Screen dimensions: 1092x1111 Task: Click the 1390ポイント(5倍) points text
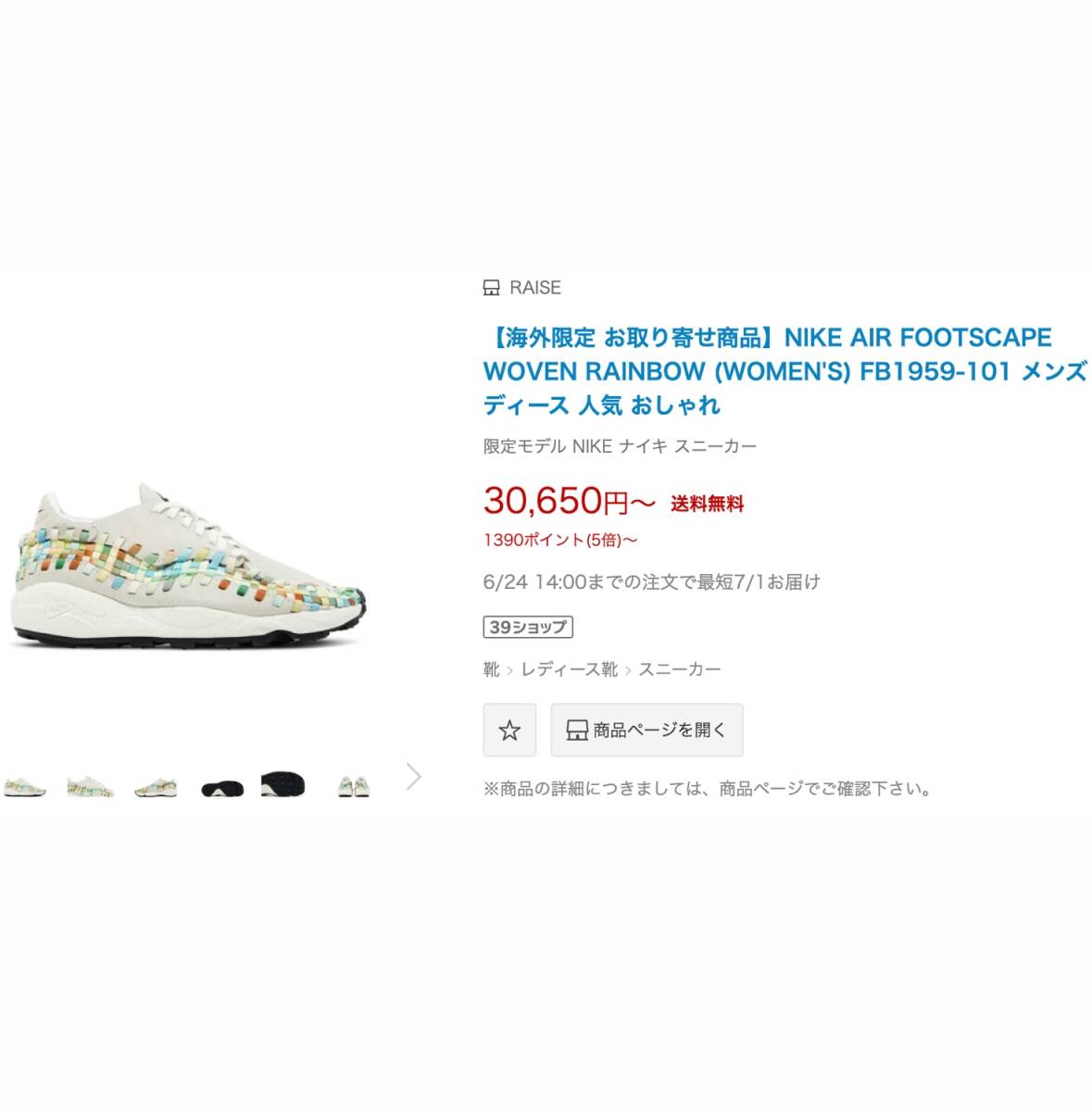[x=560, y=540]
